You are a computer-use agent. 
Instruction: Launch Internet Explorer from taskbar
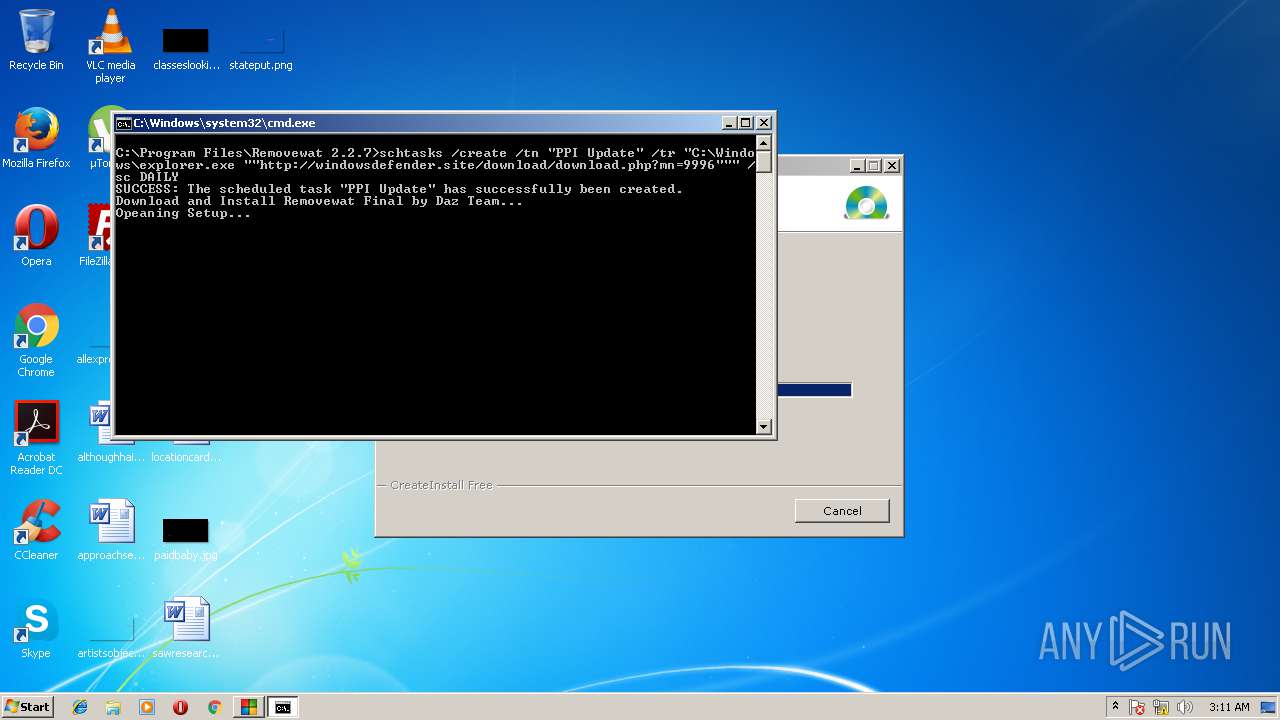coord(80,707)
